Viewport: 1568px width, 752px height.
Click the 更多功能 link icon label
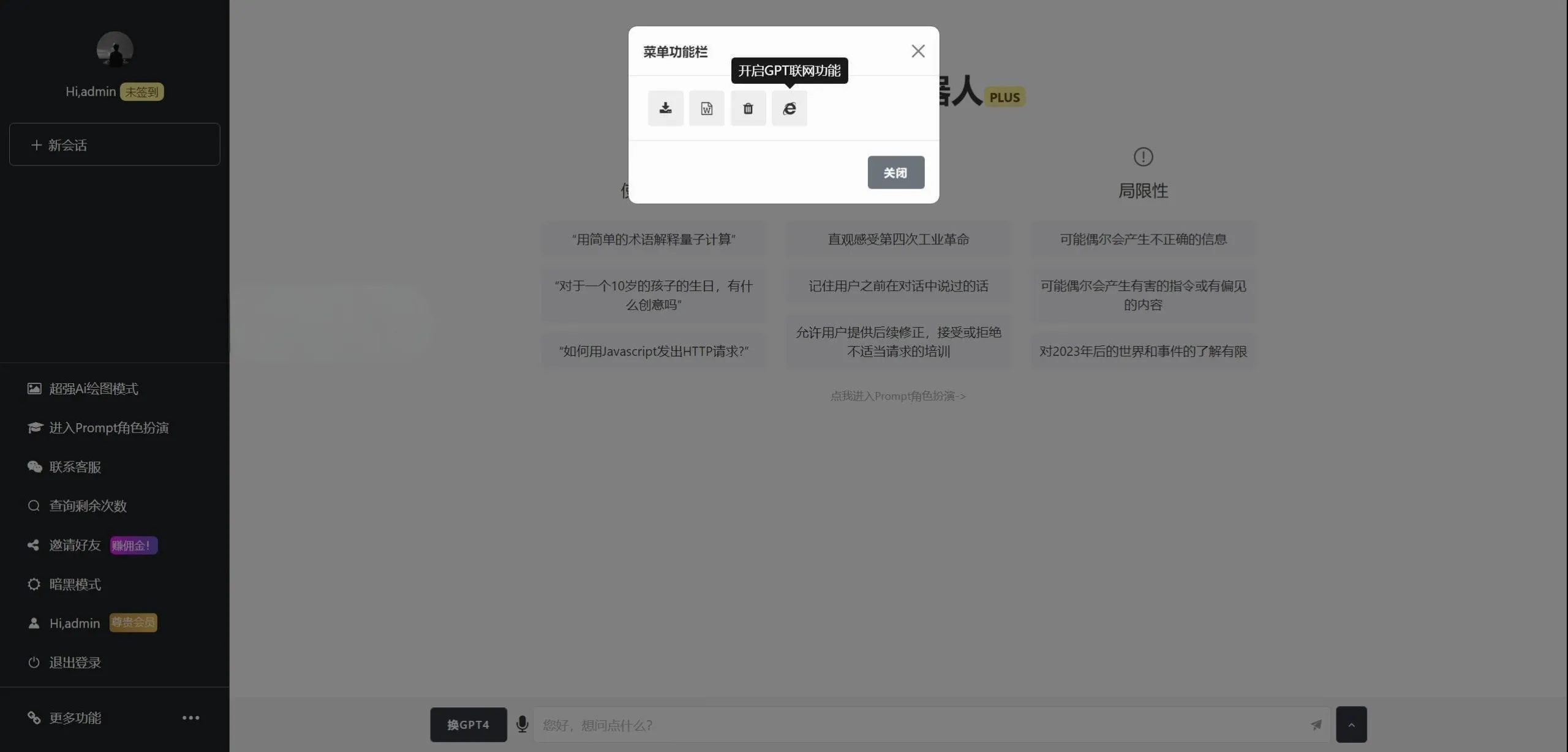point(64,718)
